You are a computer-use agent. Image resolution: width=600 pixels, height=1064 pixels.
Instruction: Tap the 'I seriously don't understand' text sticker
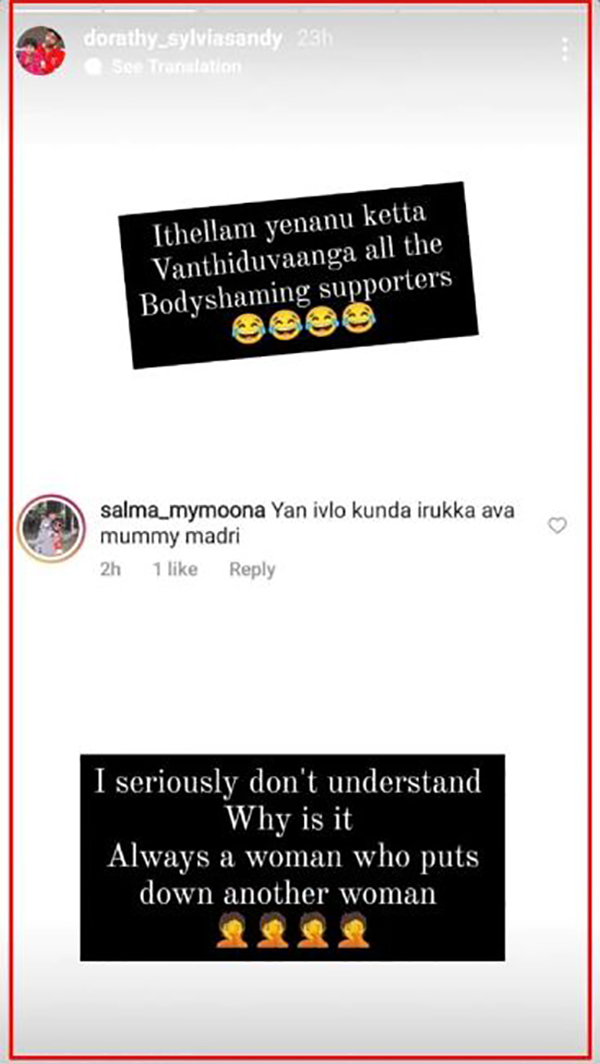point(293,857)
